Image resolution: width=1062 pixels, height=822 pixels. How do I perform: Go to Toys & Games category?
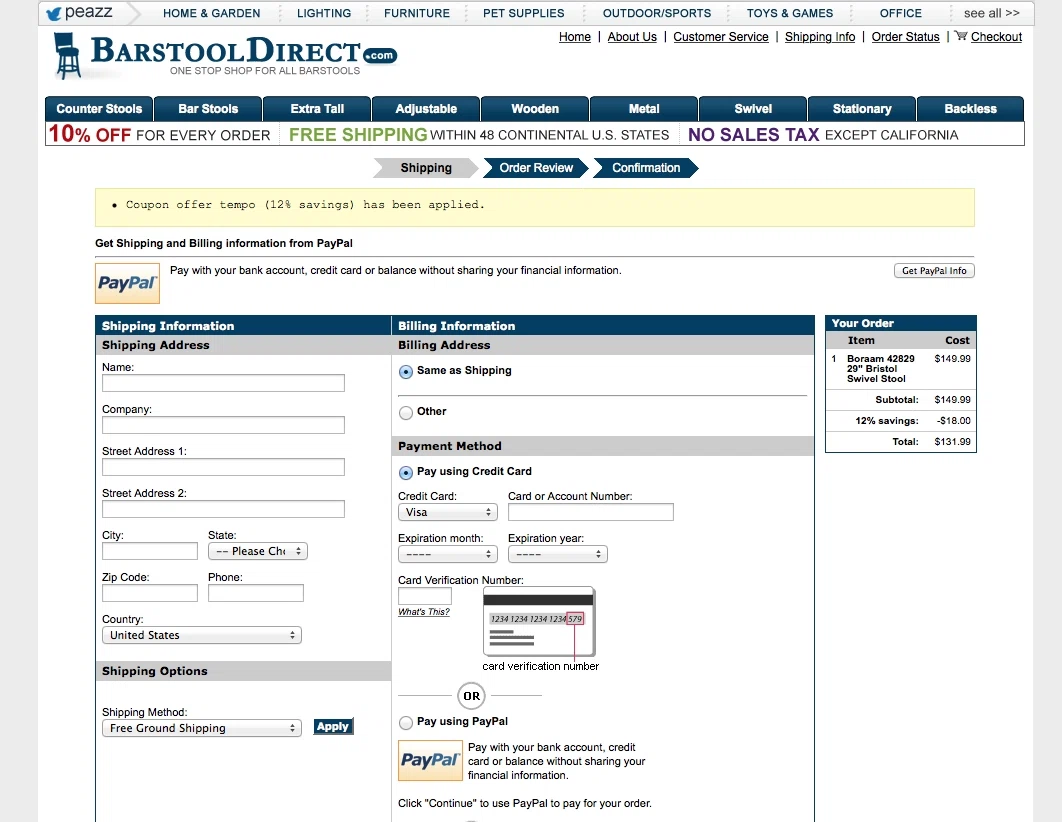tap(790, 13)
